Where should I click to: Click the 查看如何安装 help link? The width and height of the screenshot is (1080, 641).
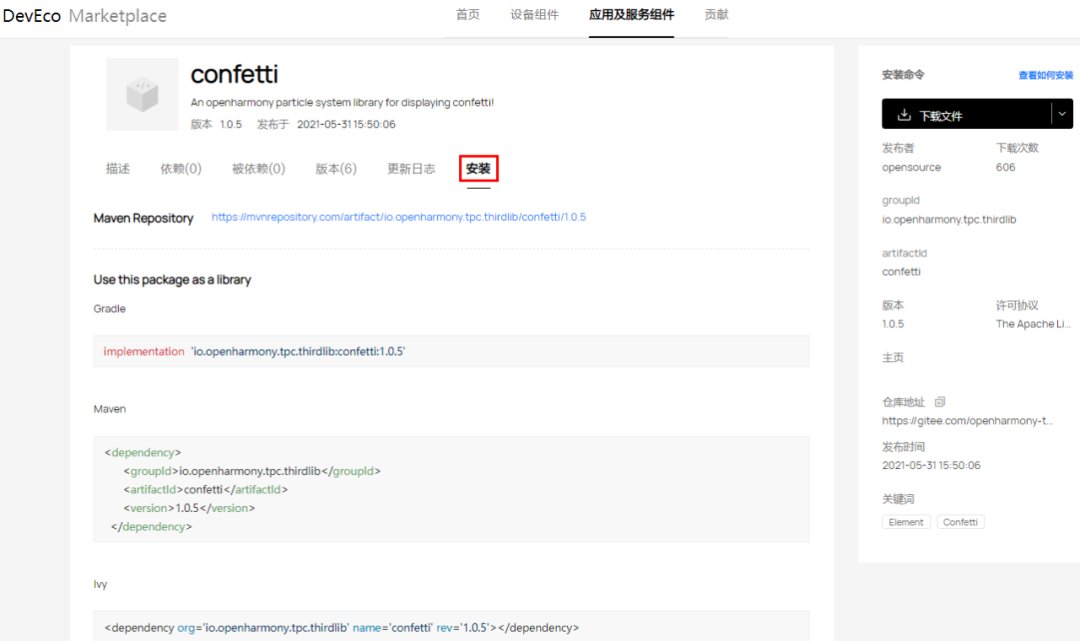click(x=1046, y=75)
